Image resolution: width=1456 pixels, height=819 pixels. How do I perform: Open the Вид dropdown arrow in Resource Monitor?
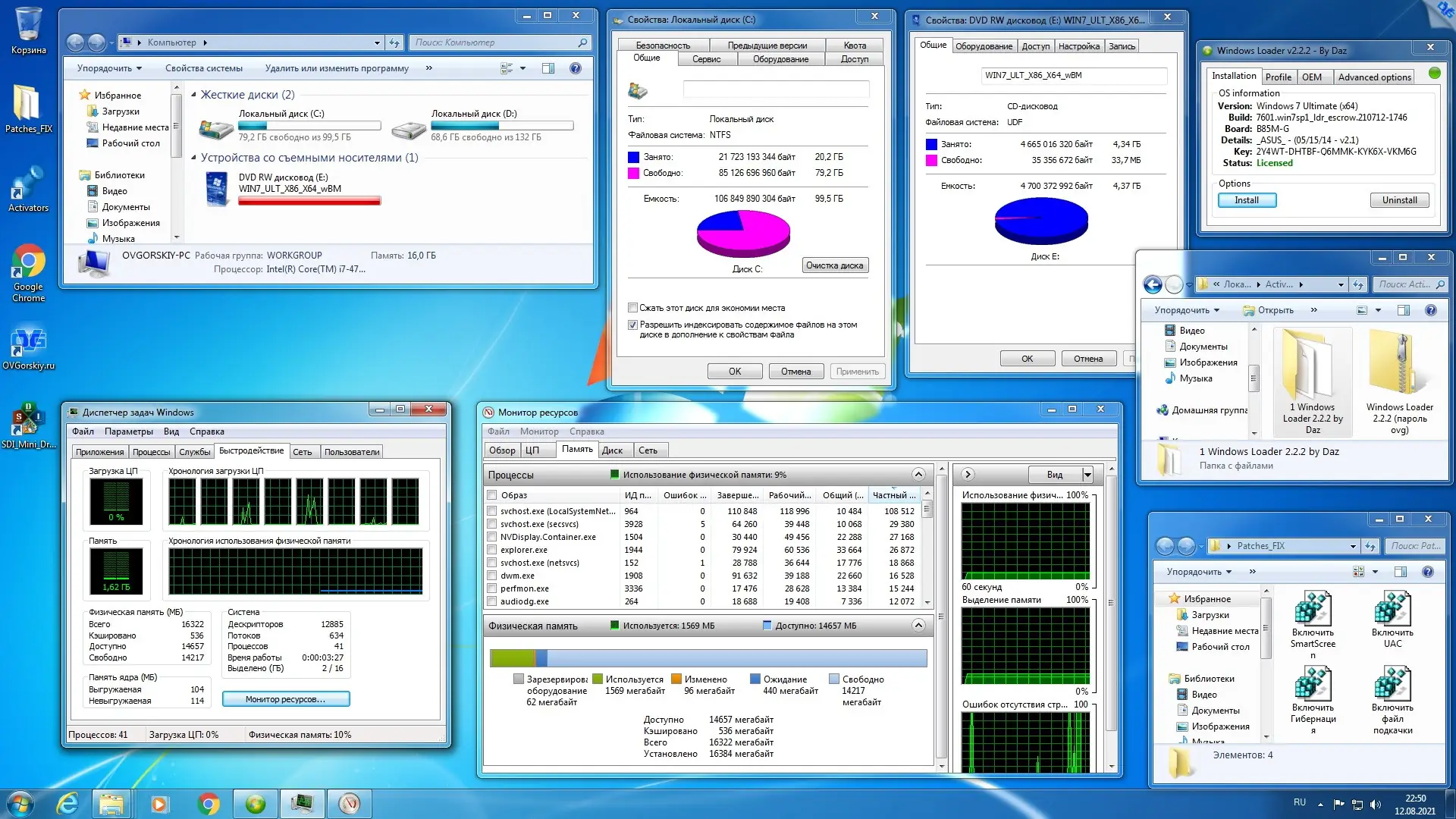(x=1087, y=475)
